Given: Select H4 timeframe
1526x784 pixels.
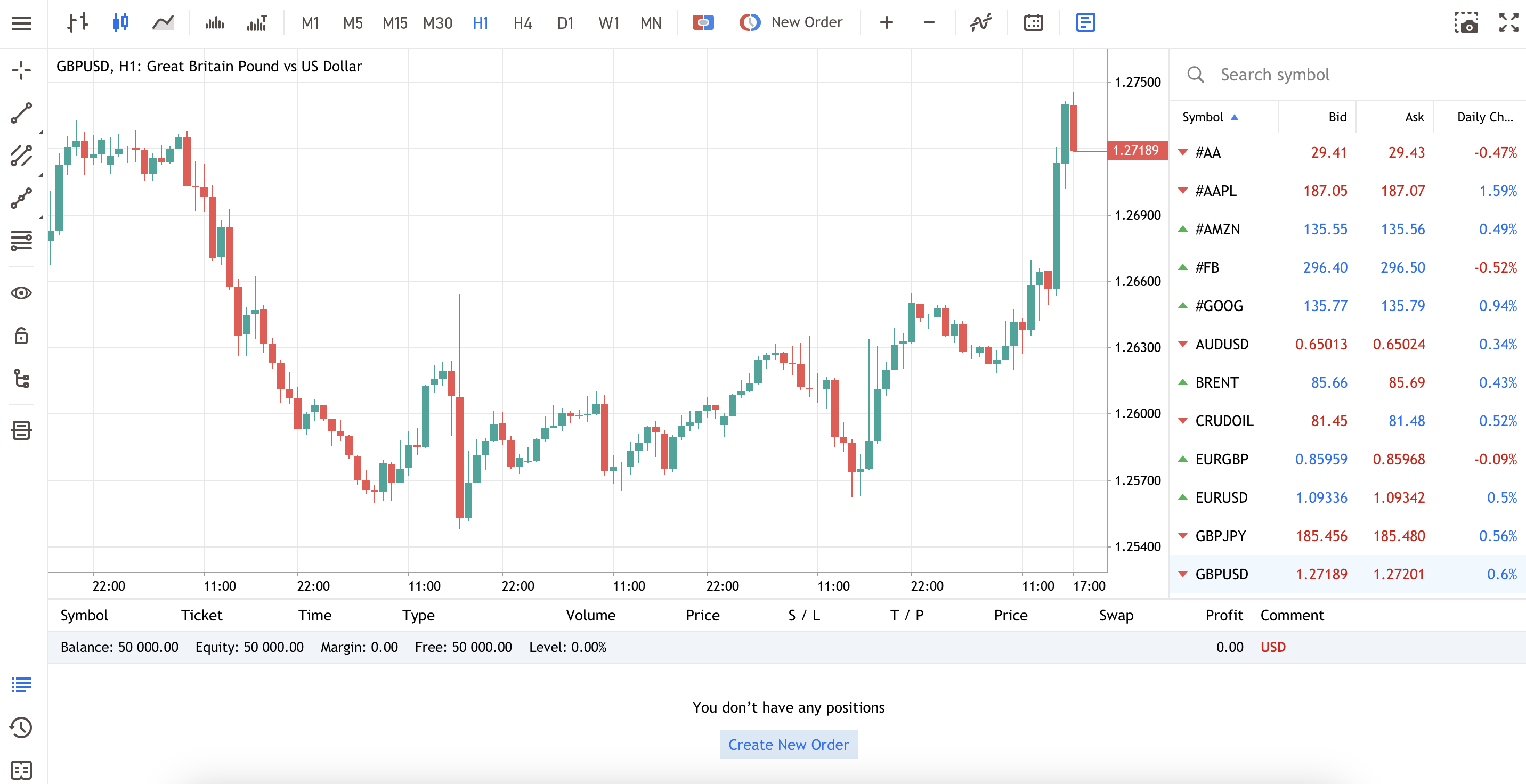Looking at the screenshot, I should [x=523, y=23].
